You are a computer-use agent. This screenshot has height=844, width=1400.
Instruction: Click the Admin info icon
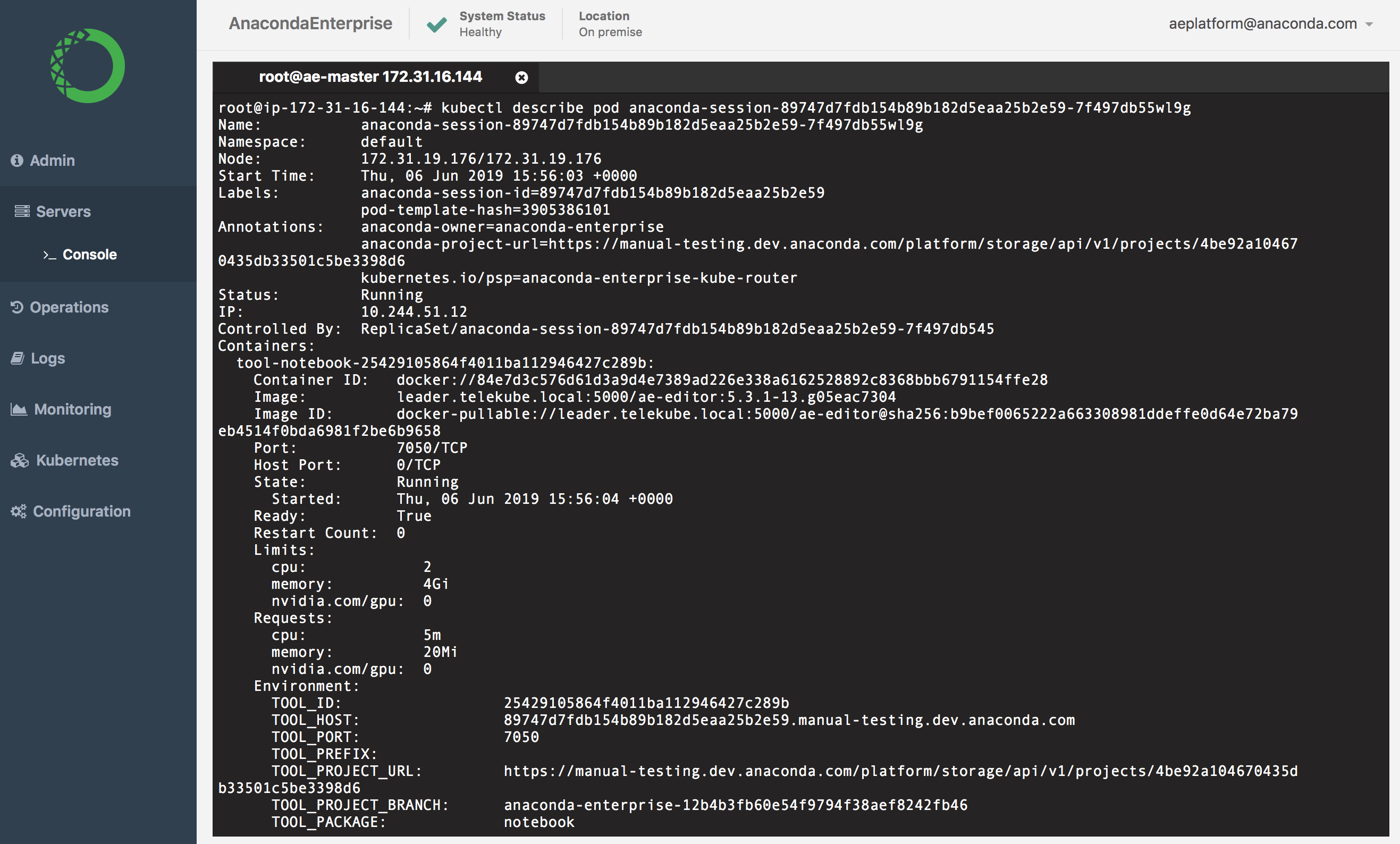pos(17,160)
